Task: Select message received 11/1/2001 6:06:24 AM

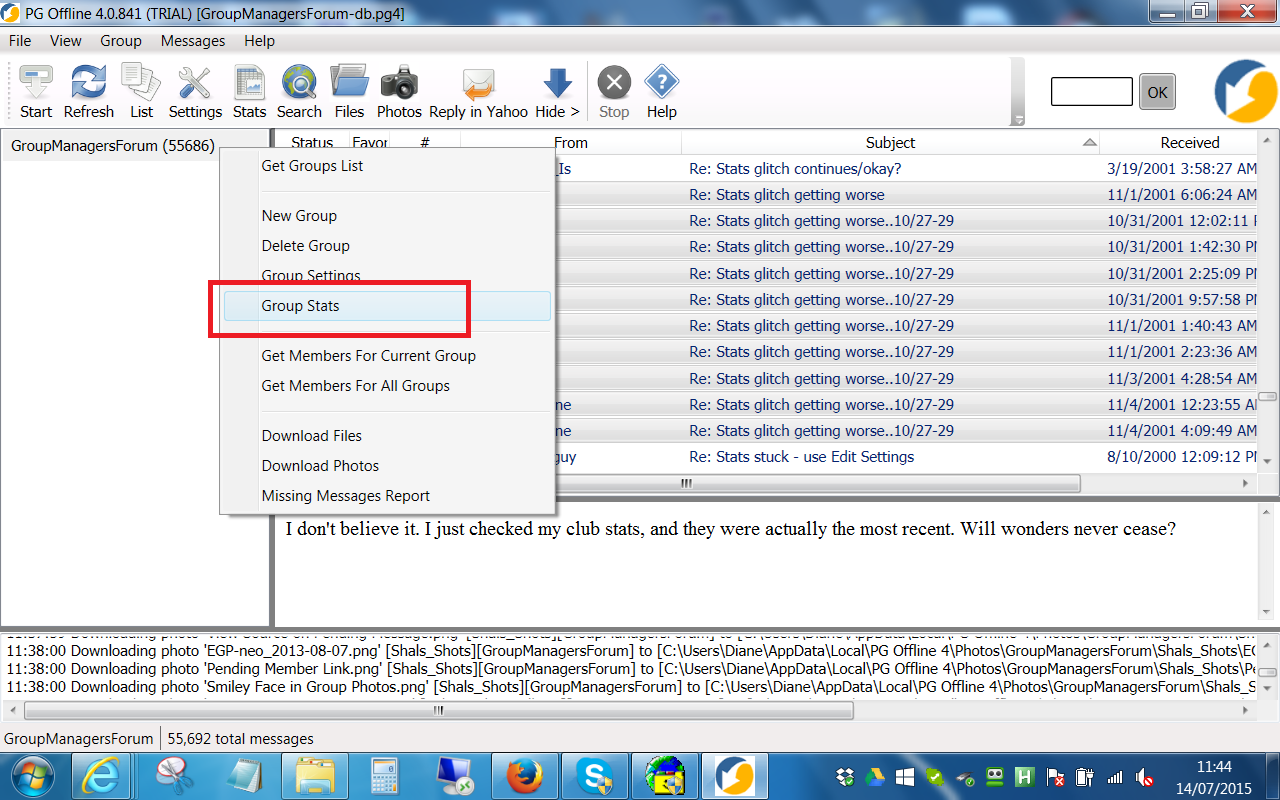Action: [1182, 195]
